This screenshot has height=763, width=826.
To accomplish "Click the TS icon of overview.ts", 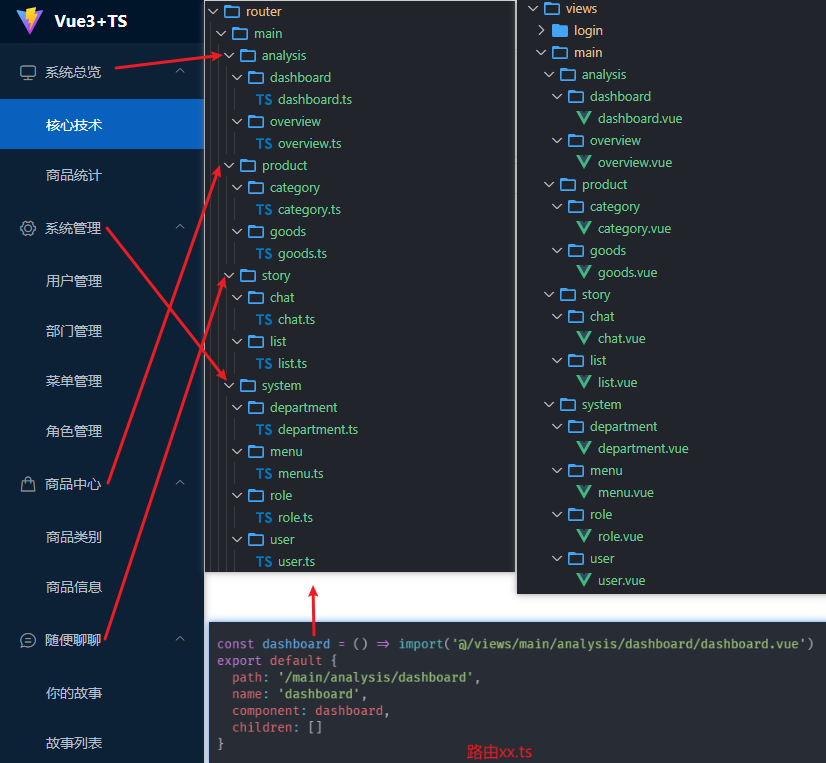I will 264,144.
